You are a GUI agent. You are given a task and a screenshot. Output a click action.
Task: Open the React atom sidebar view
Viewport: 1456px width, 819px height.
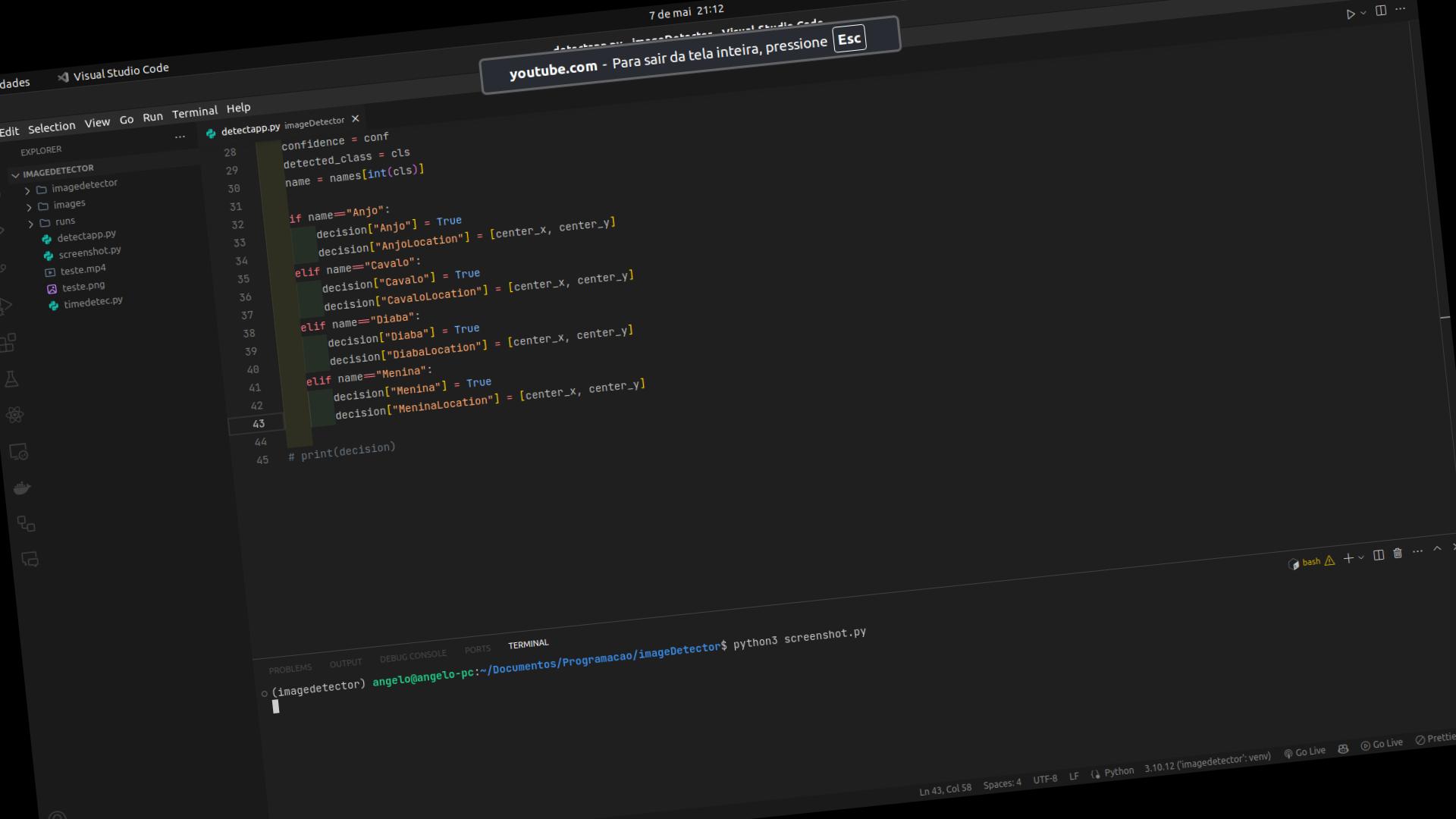pyautogui.click(x=14, y=415)
